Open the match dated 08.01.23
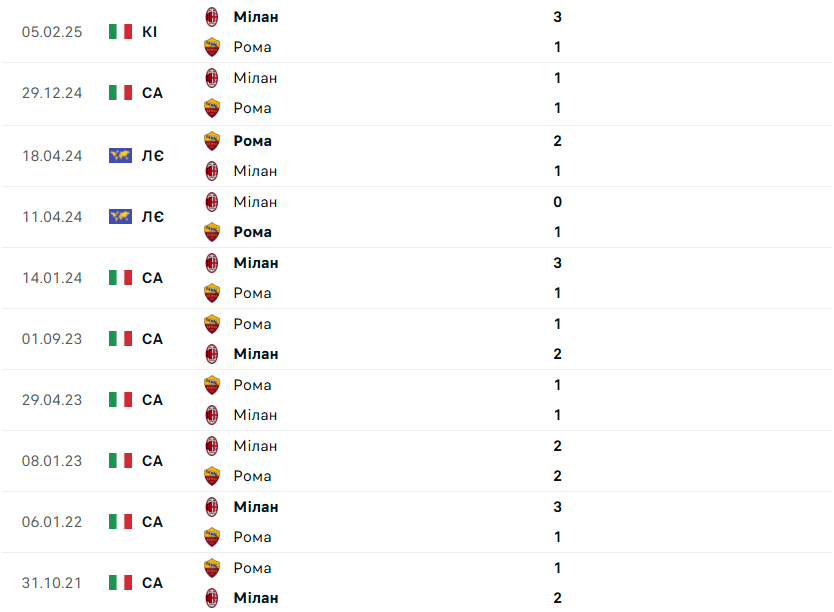This screenshot has height=612, width=834. (x=417, y=461)
